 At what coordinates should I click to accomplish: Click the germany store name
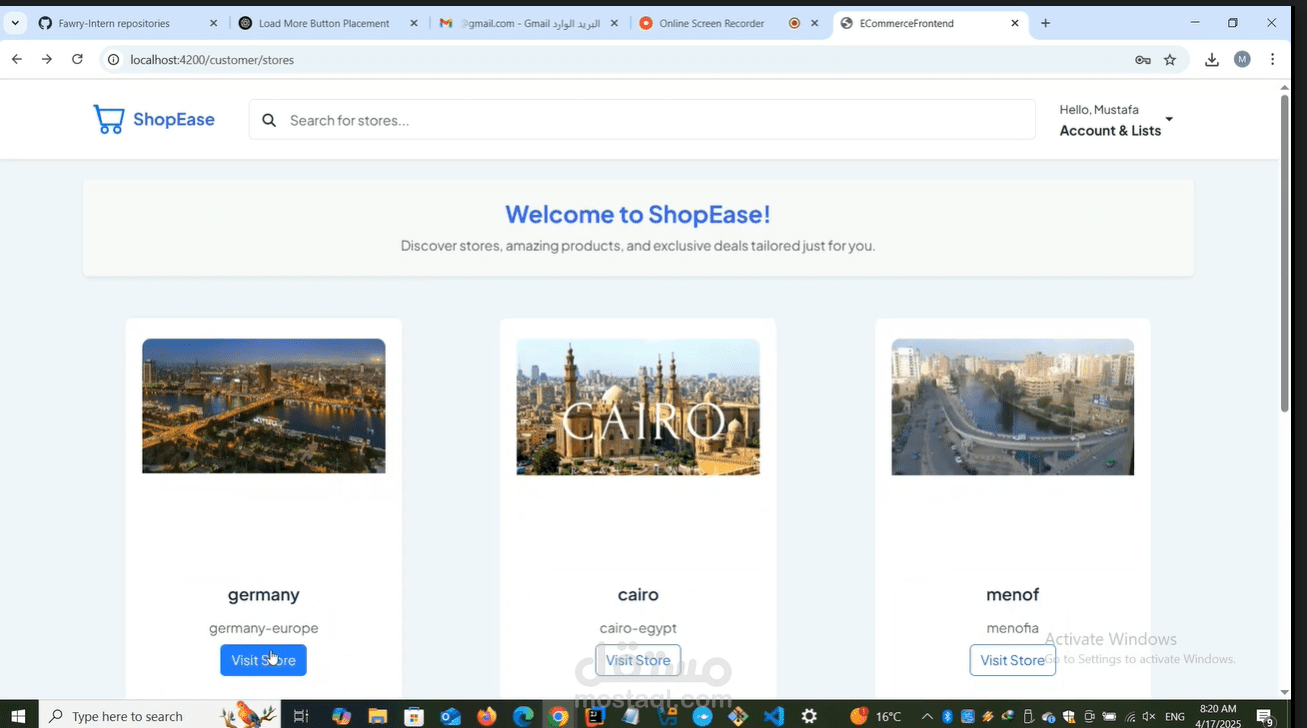click(264, 595)
